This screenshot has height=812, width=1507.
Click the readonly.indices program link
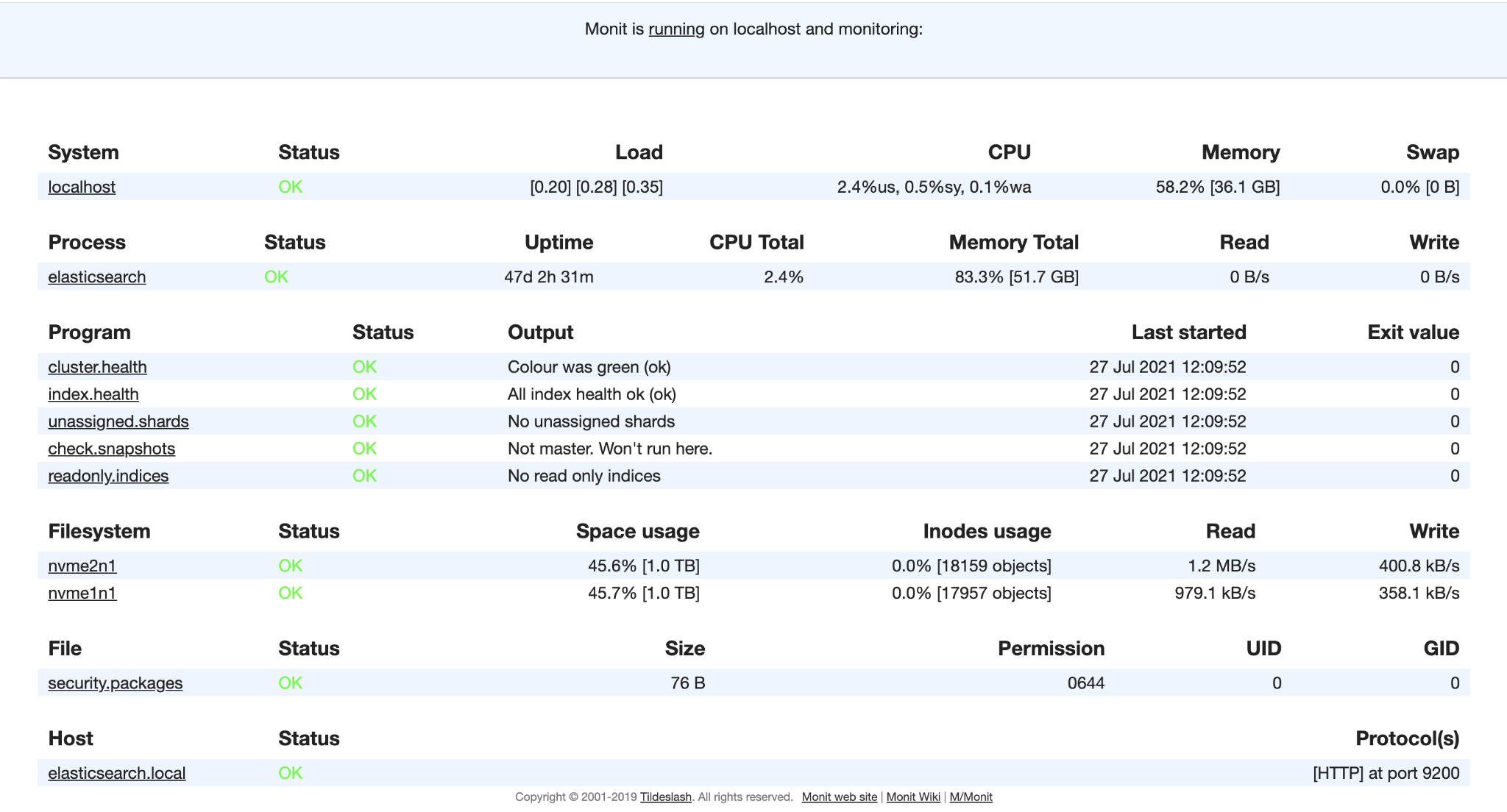[108, 476]
